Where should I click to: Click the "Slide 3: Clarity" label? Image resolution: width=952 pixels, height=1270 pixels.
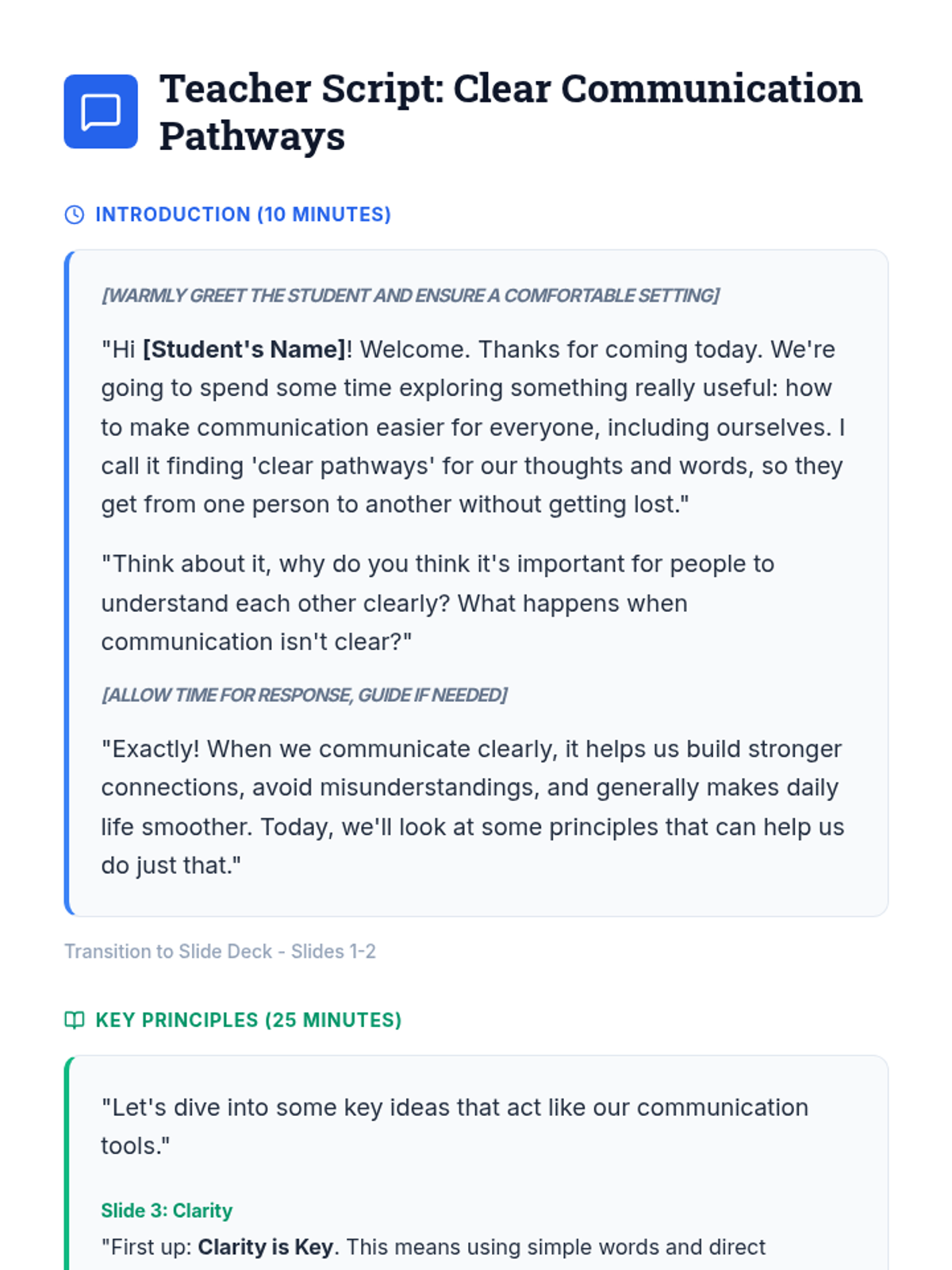click(x=167, y=1210)
